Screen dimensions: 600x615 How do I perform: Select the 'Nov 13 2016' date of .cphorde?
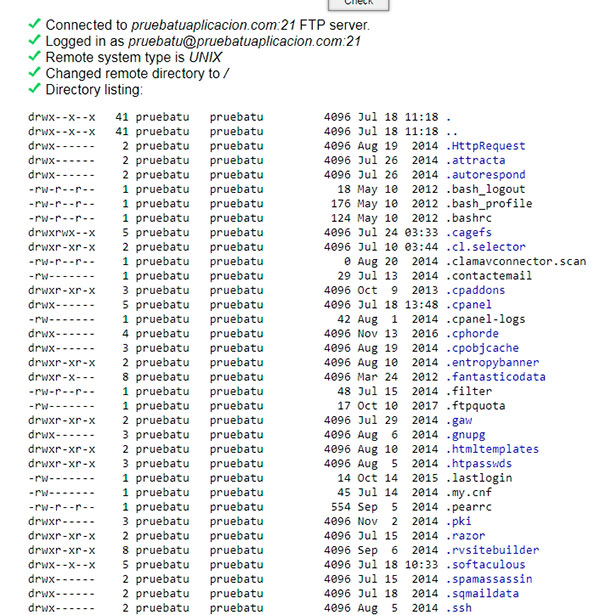point(398,334)
